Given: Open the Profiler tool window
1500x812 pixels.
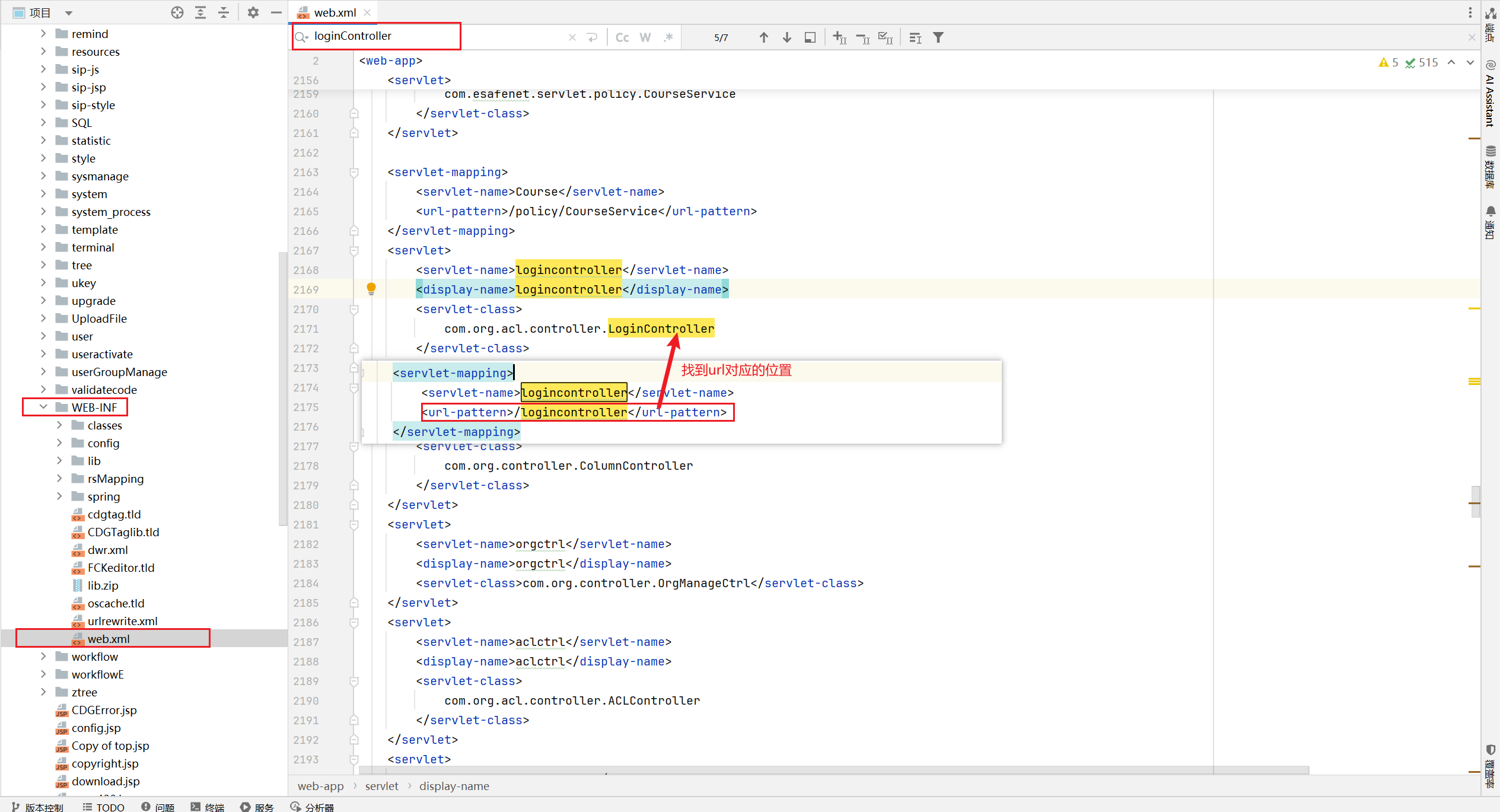Looking at the screenshot, I should 313,807.
